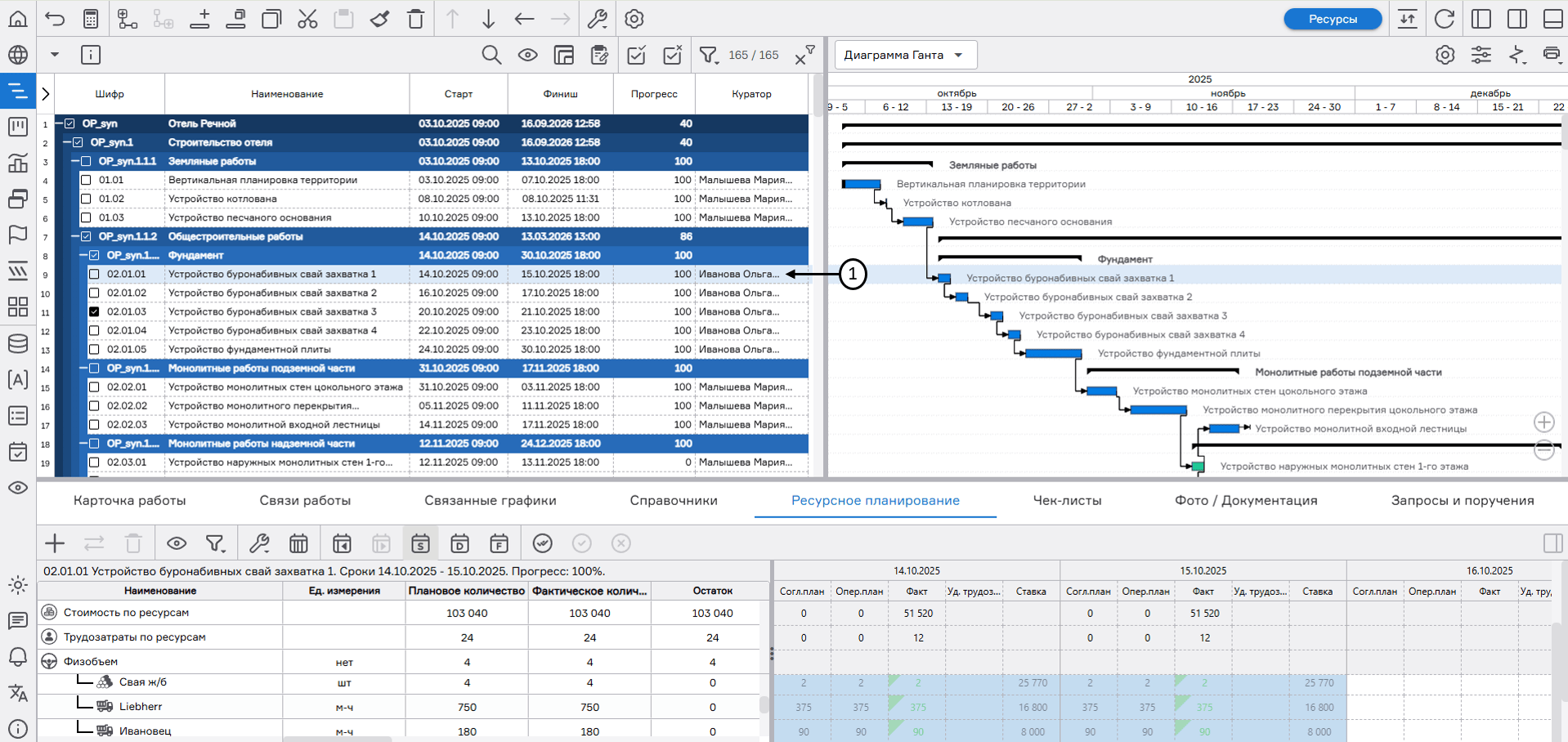Viewport: 1568px width, 742px height.
Task: Click the refresh icon at top right
Action: point(1445,19)
